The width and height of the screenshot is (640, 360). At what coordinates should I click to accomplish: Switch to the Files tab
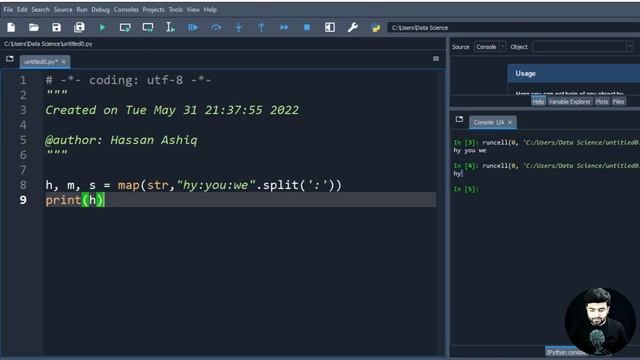[618, 102]
